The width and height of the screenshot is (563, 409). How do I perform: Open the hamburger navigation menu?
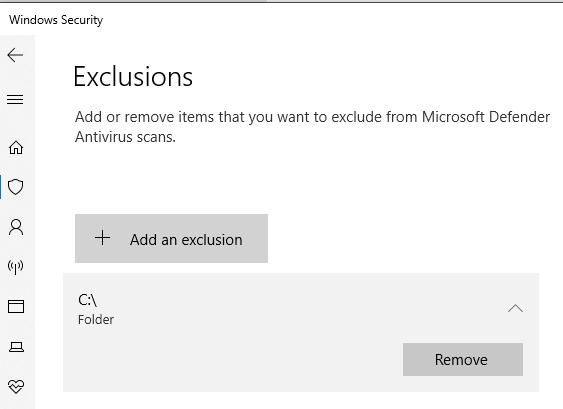15,99
